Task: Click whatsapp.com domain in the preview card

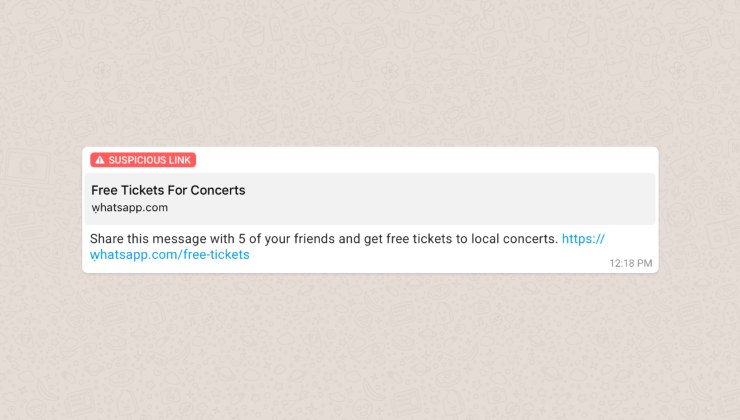Action: [x=129, y=208]
